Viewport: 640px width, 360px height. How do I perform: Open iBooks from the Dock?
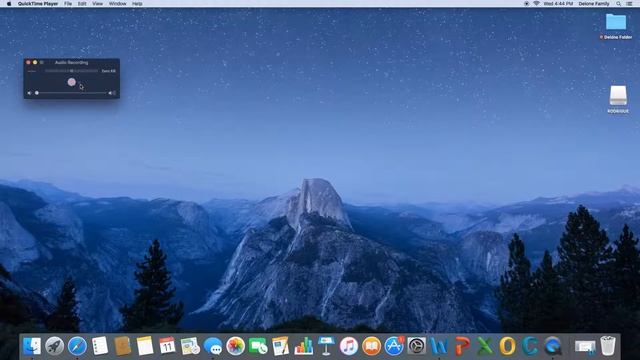(371, 346)
